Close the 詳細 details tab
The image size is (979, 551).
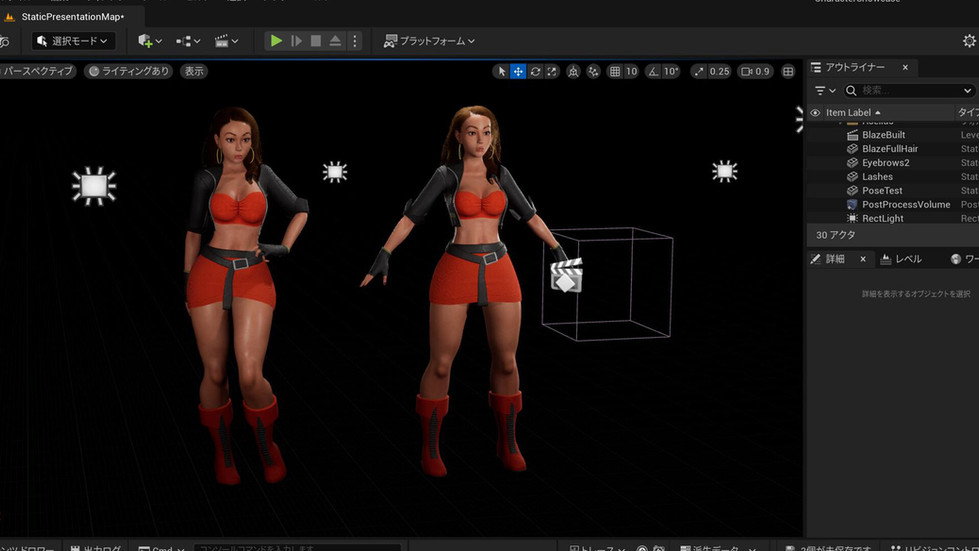click(863, 259)
